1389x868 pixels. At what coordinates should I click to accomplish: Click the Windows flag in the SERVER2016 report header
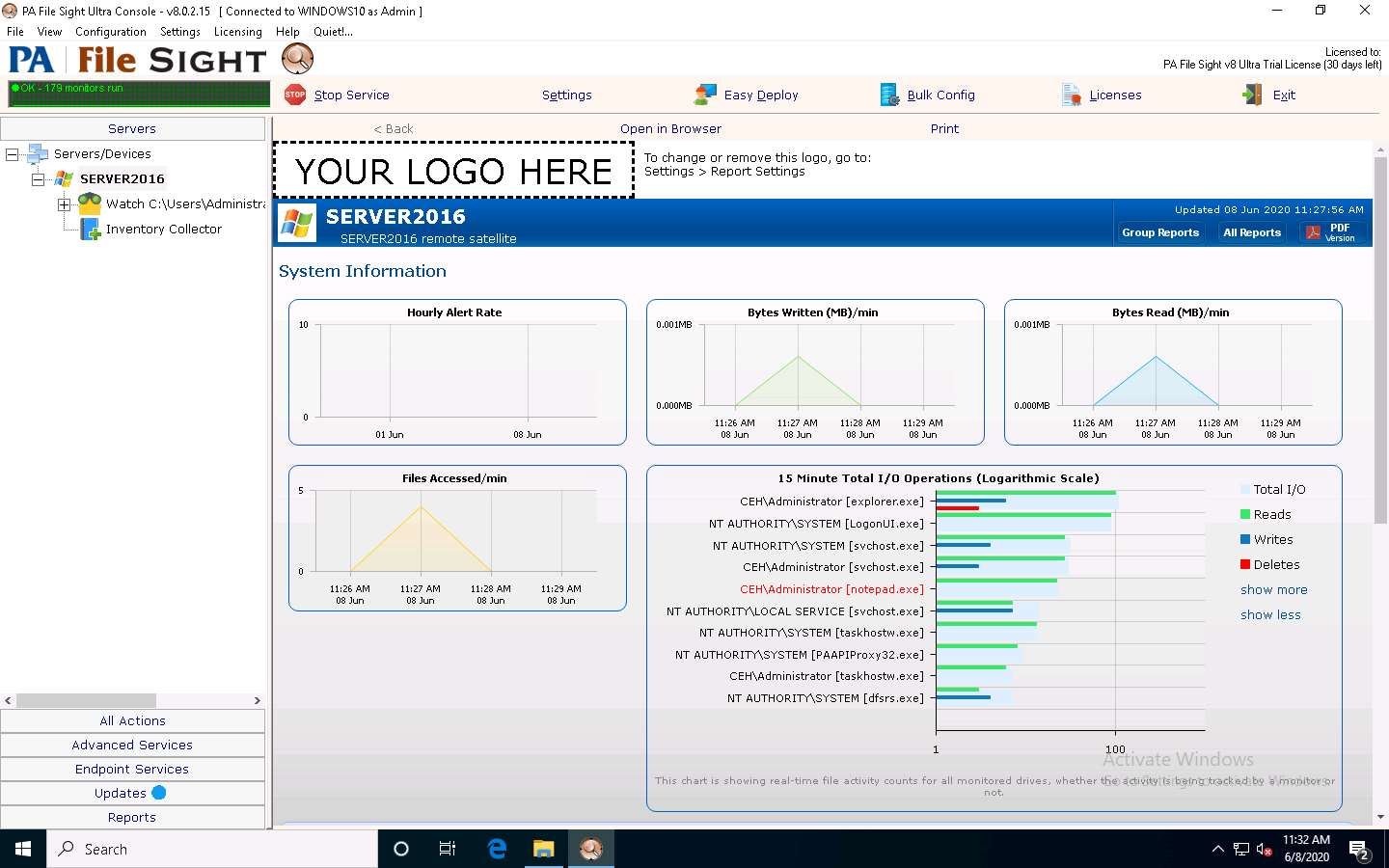point(297,224)
